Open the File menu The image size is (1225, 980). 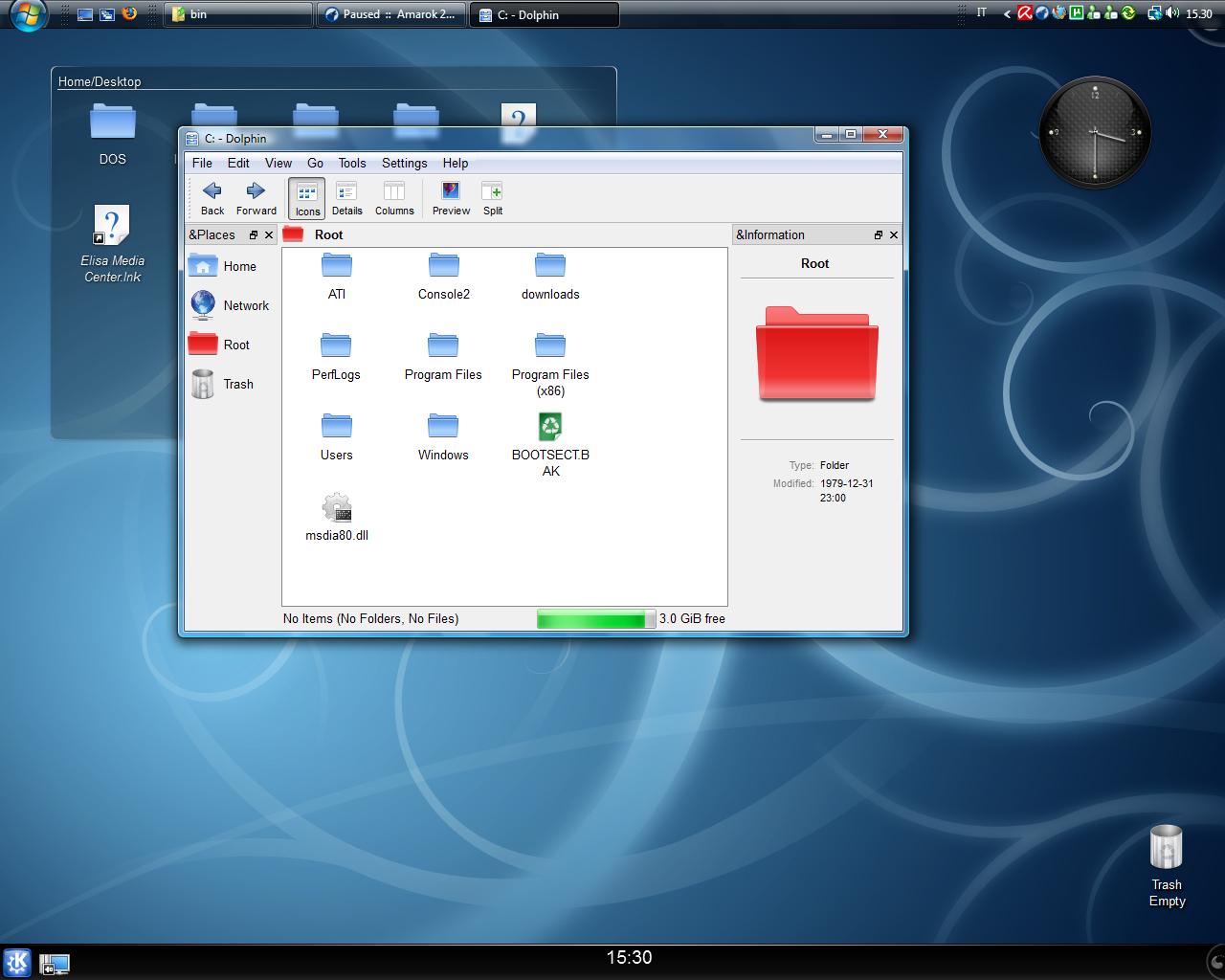(202, 163)
